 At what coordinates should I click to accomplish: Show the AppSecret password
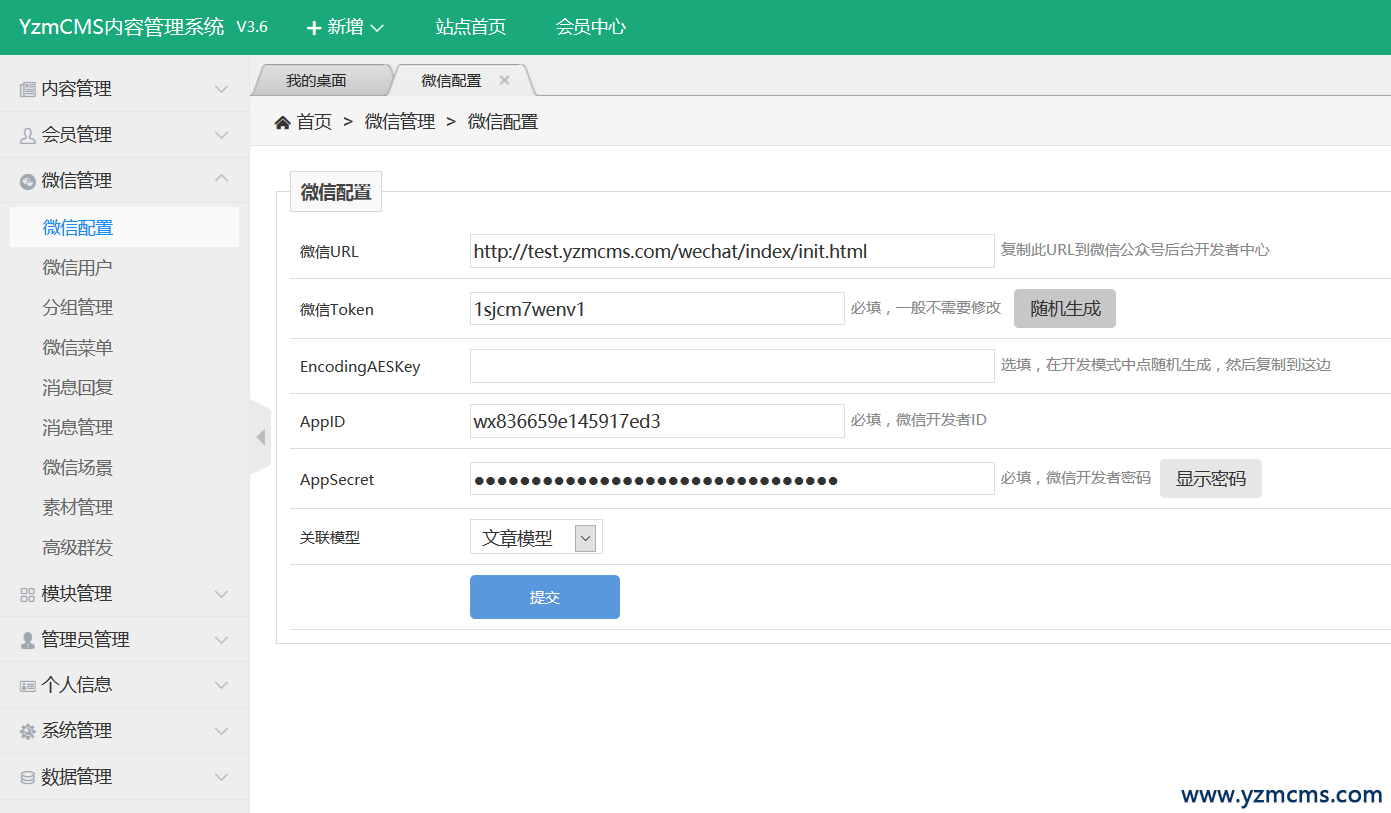click(x=1210, y=479)
